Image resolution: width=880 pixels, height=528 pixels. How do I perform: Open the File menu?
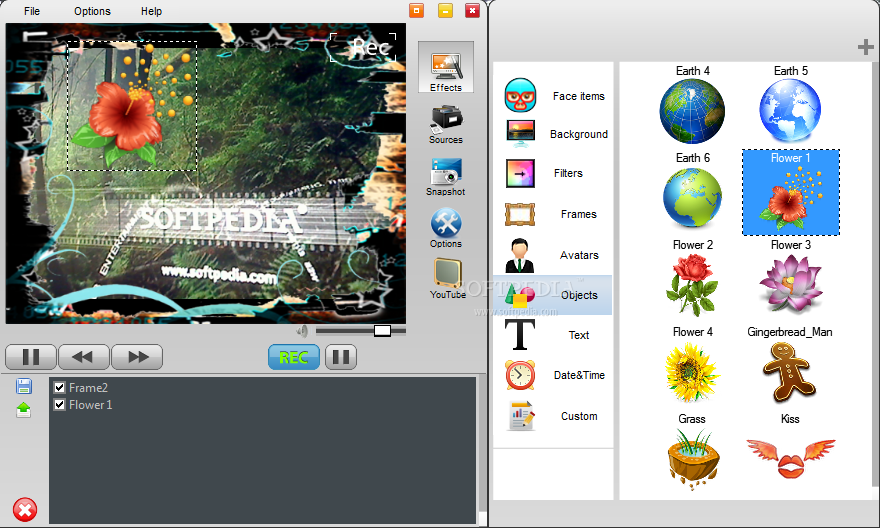click(32, 11)
